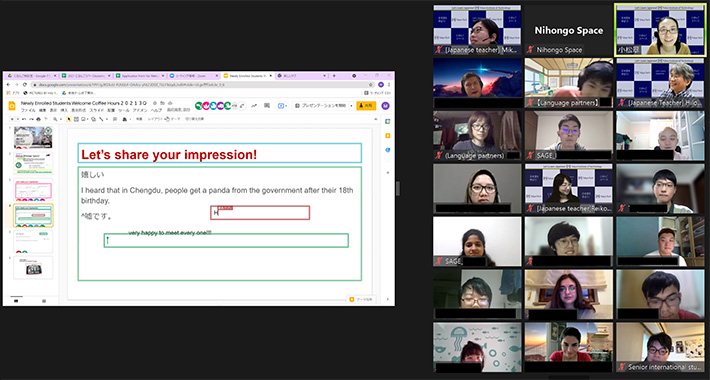Expand the presentation start dropdown arrow
710x380 pixels.
coord(351,106)
